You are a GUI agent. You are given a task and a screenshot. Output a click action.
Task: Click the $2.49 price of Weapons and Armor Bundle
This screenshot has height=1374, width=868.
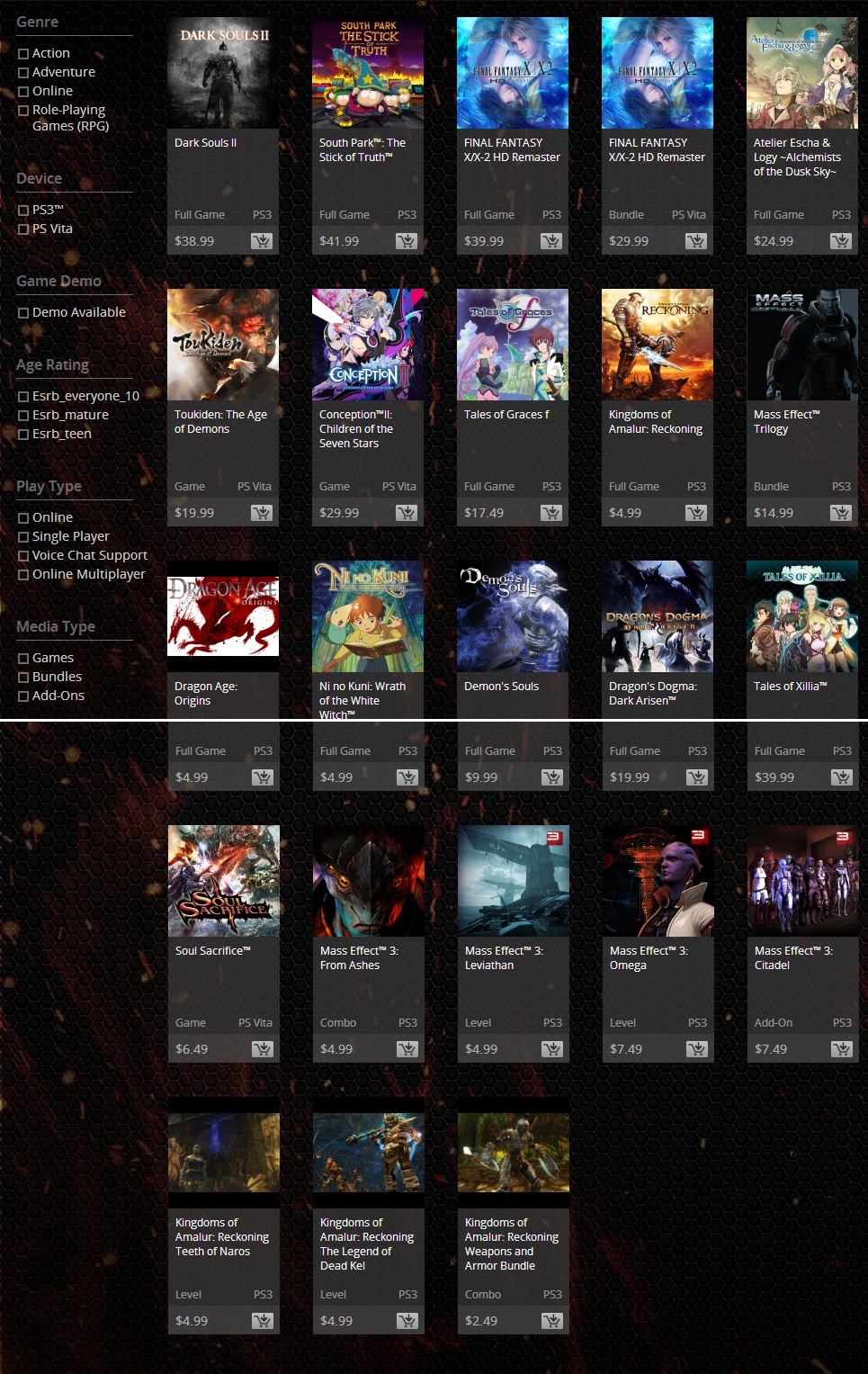tap(481, 1321)
